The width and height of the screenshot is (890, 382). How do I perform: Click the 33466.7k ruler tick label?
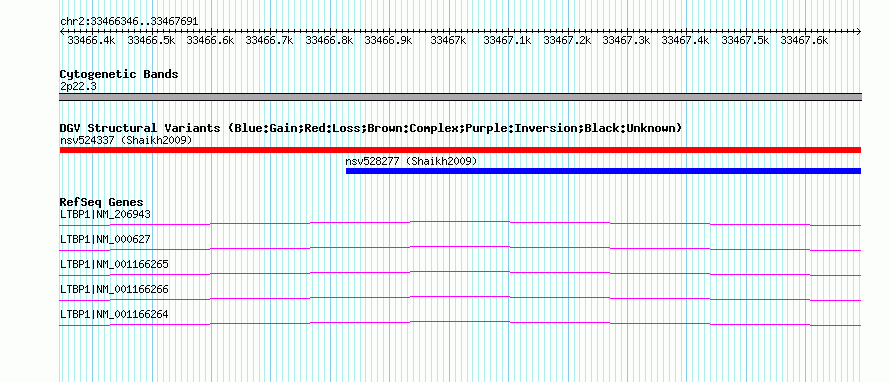(x=270, y=41)
